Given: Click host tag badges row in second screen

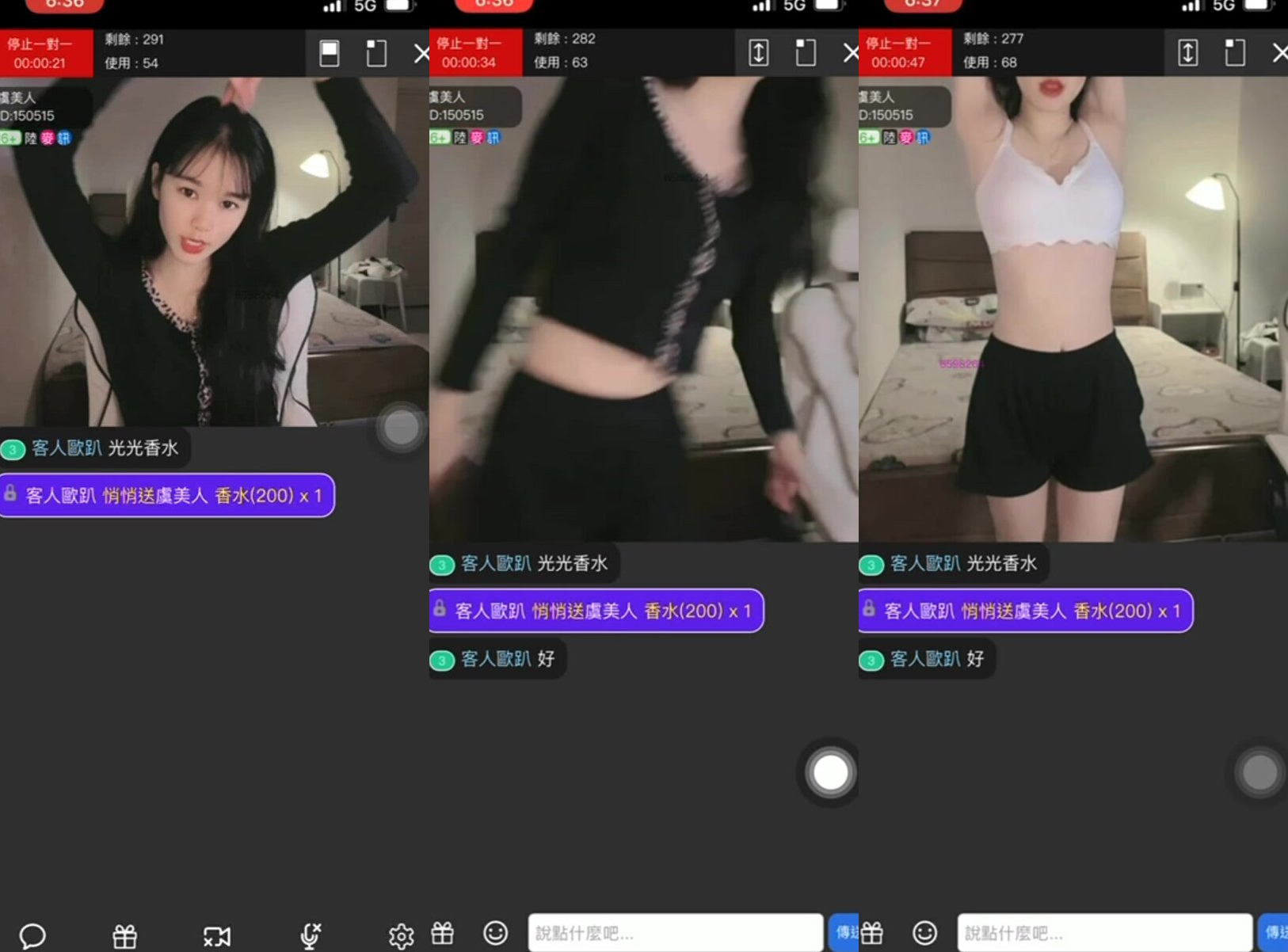Looking at the screenshot, I should (x=465, y=138).
